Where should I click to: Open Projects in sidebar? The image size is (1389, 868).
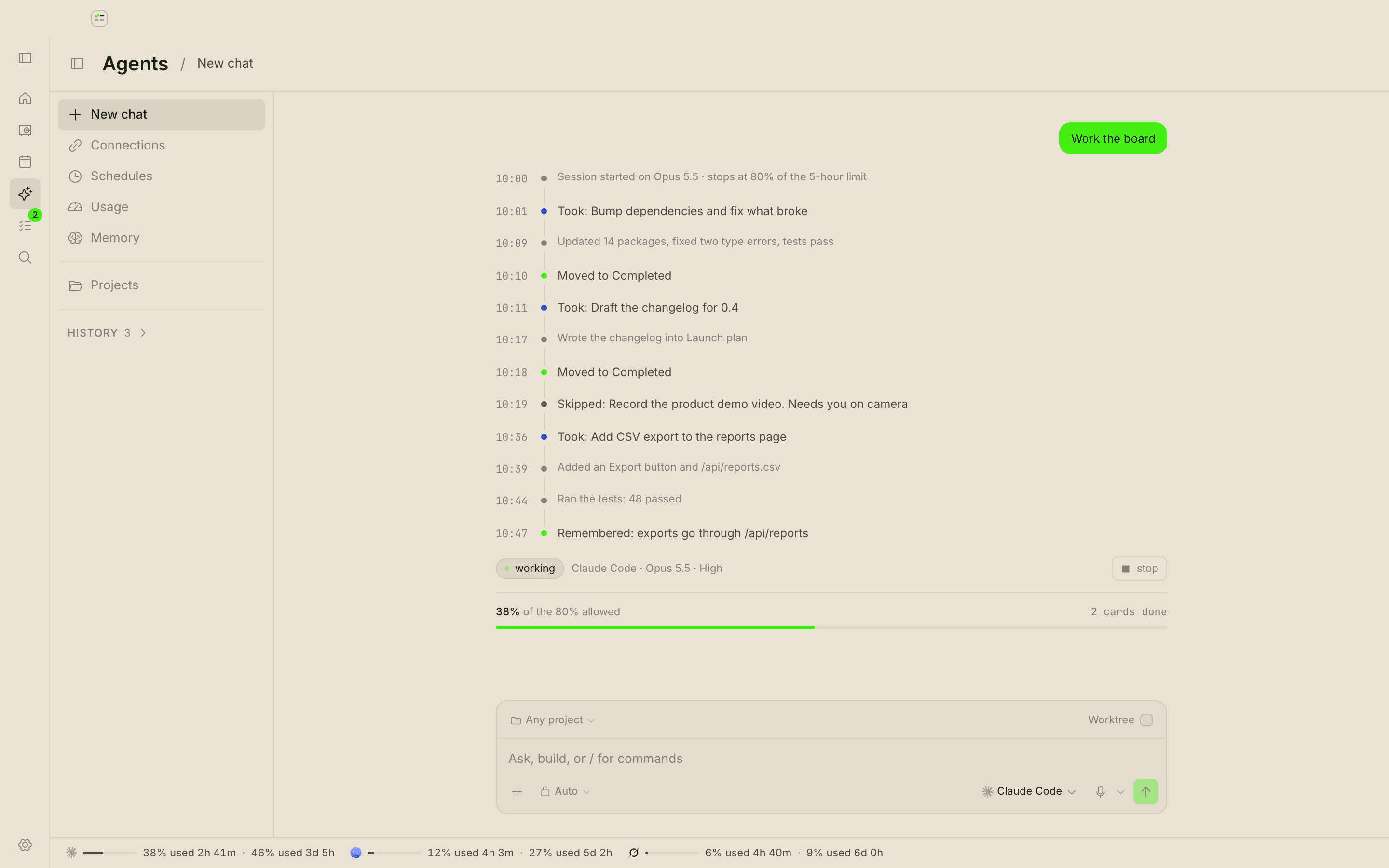pos(161,285)
